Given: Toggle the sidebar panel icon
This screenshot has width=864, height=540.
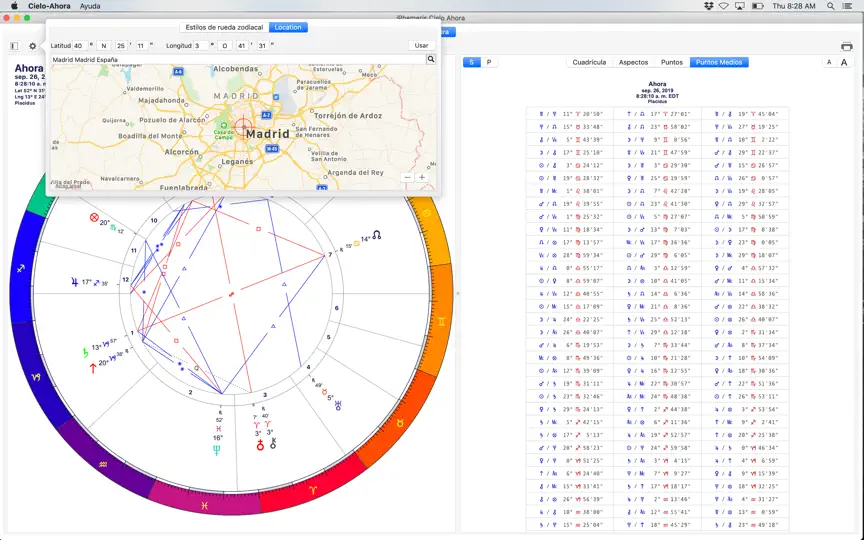Looking at the screenshot, I should (x=14, y=46).
